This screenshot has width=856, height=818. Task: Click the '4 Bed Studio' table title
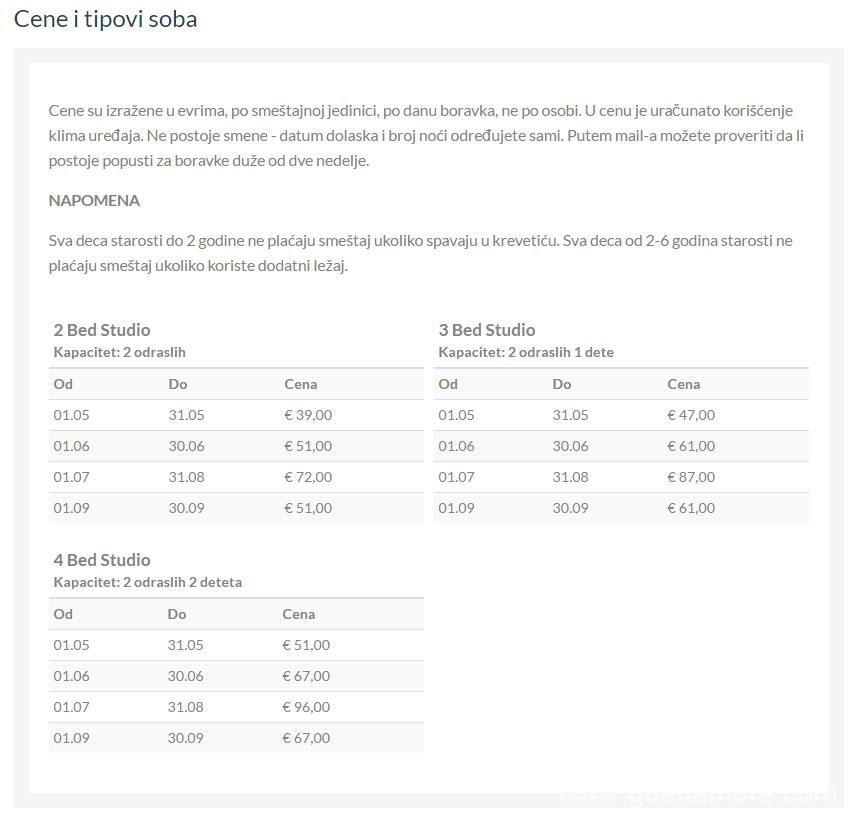(x=102, y=560)
